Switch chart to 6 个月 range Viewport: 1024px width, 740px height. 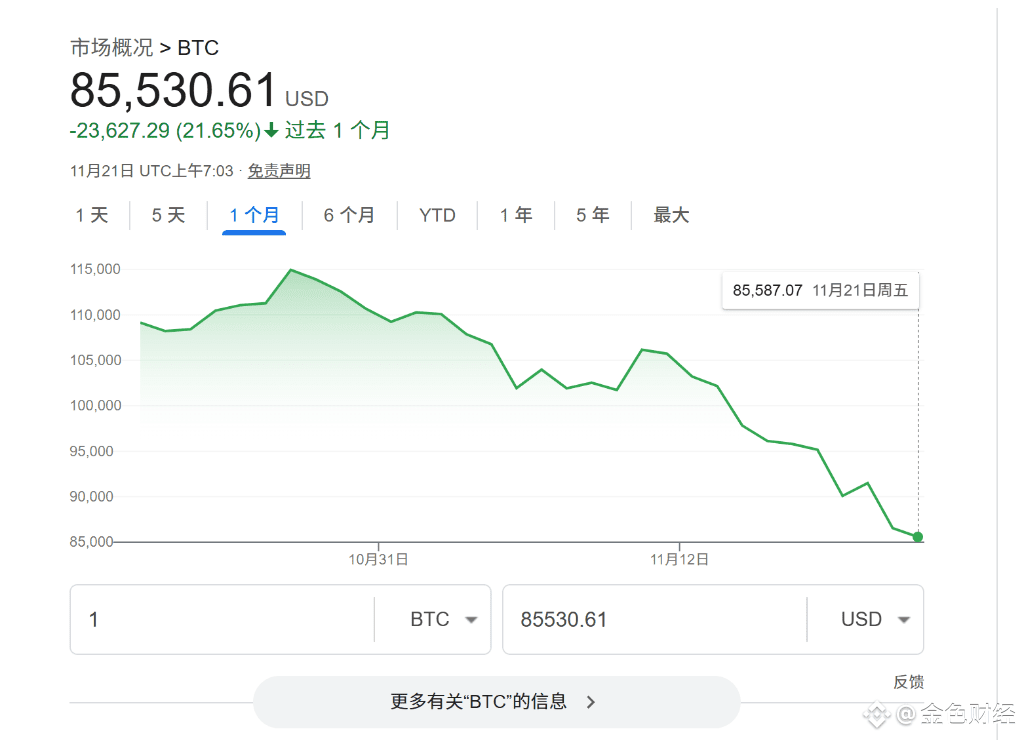tap(349, 215)
